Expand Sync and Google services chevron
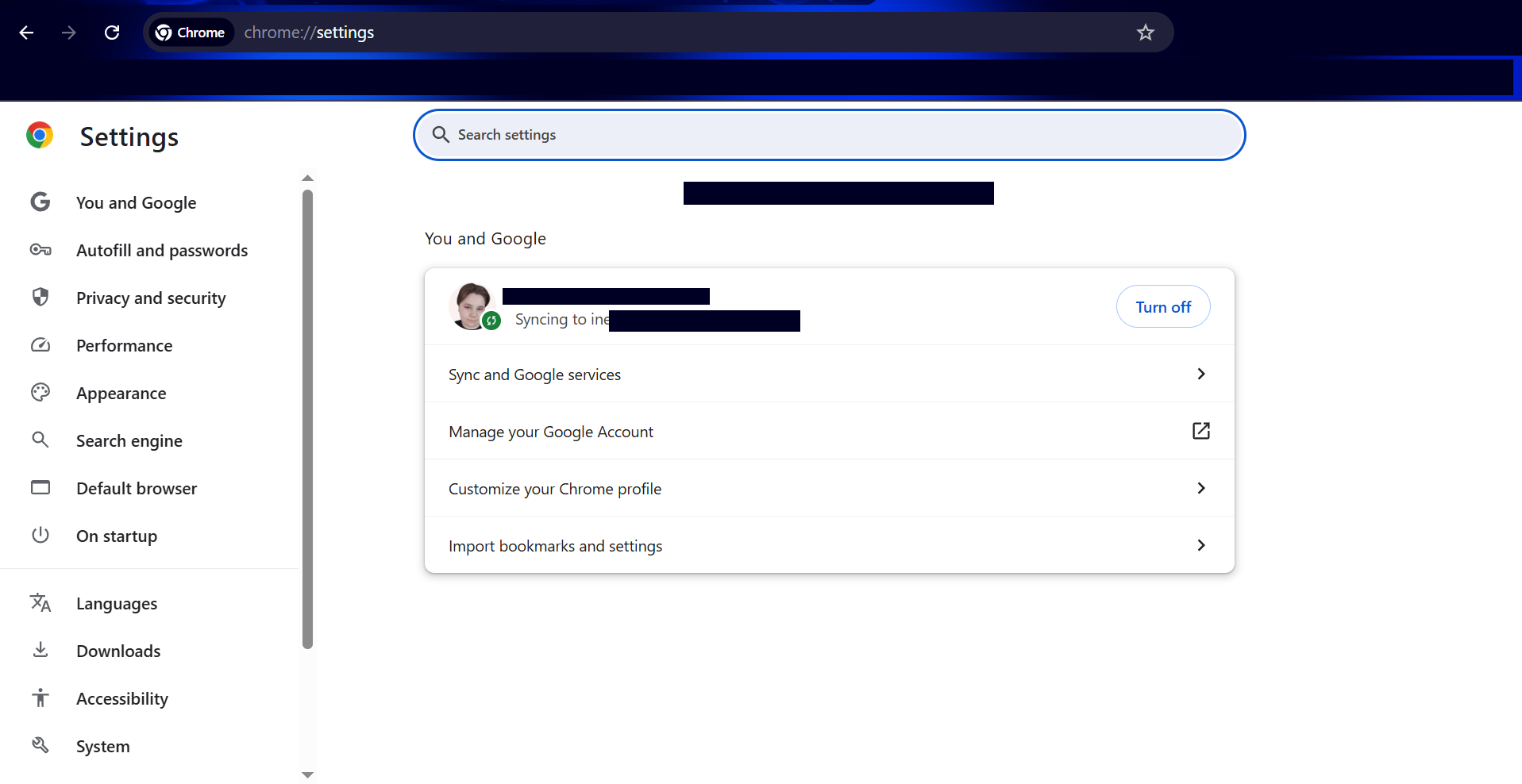This screenshot has width=1522, height=784. [1200, 374]
